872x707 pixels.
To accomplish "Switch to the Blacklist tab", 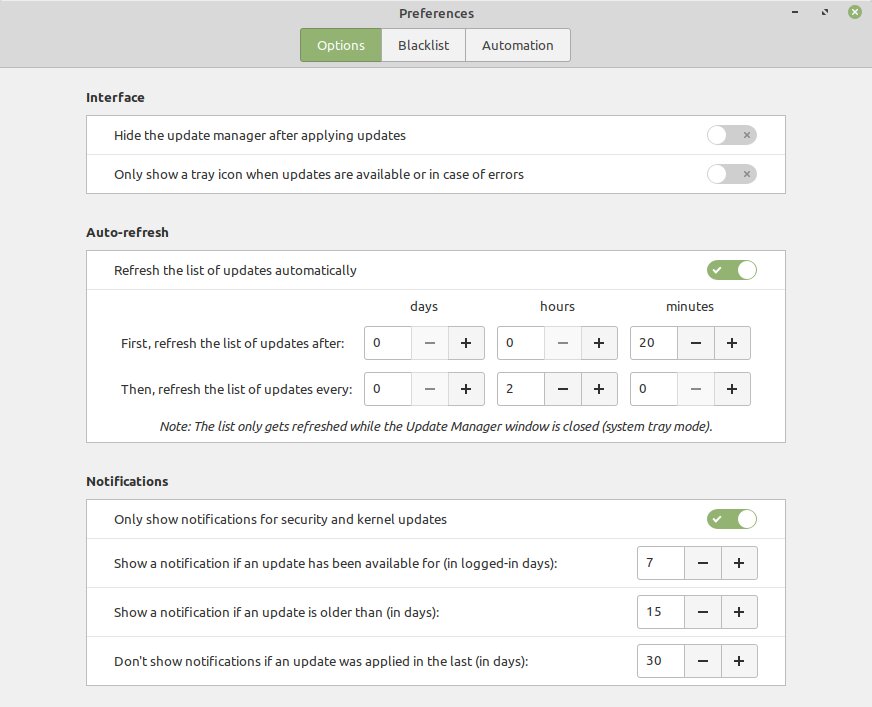I will 423,45.
